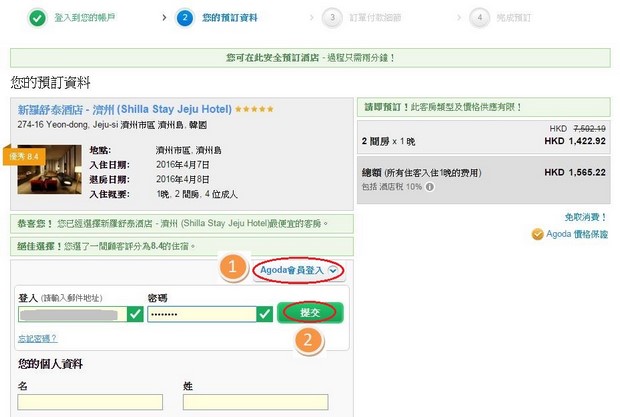
Task: Click the 免取消費! link
Action: click(585, 217)
